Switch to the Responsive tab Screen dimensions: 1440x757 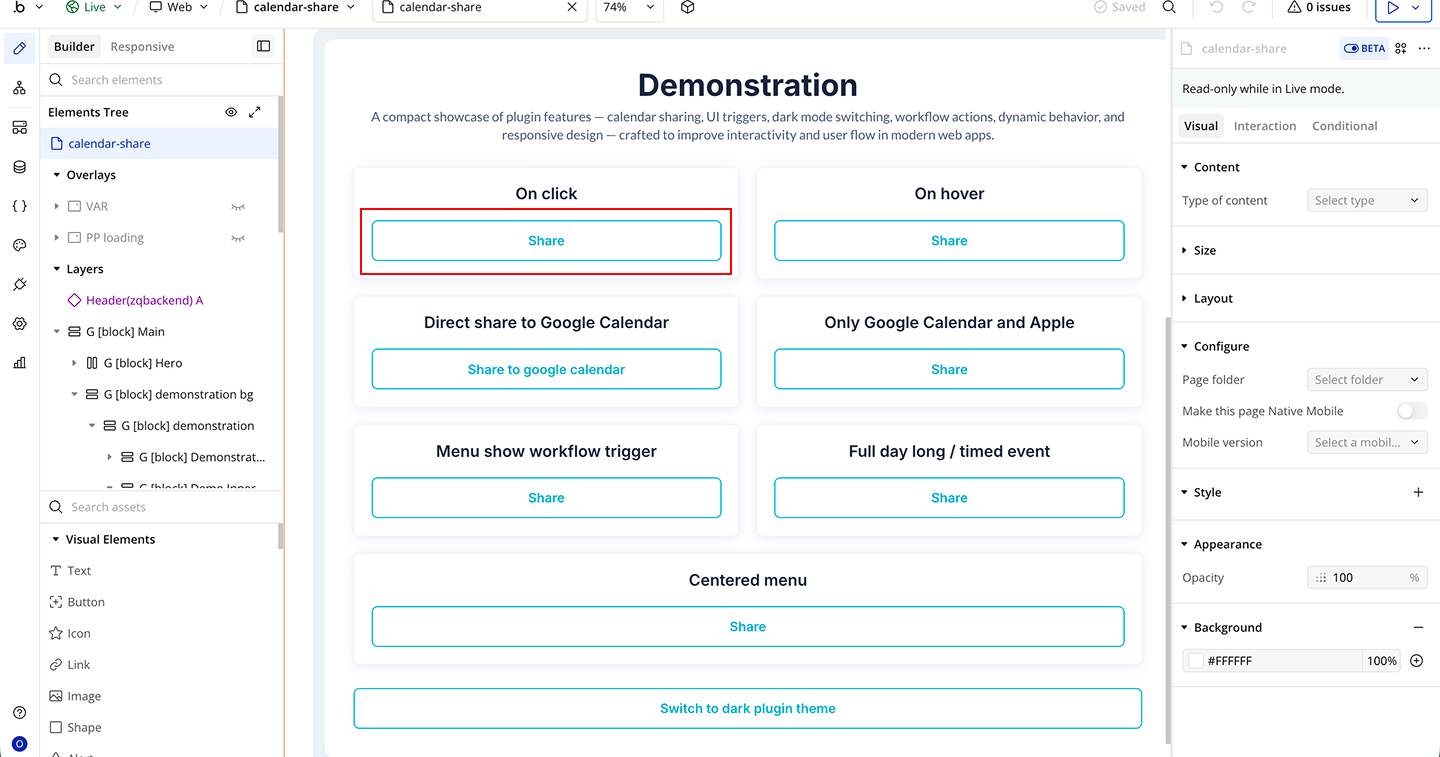[x=142, y=47]
